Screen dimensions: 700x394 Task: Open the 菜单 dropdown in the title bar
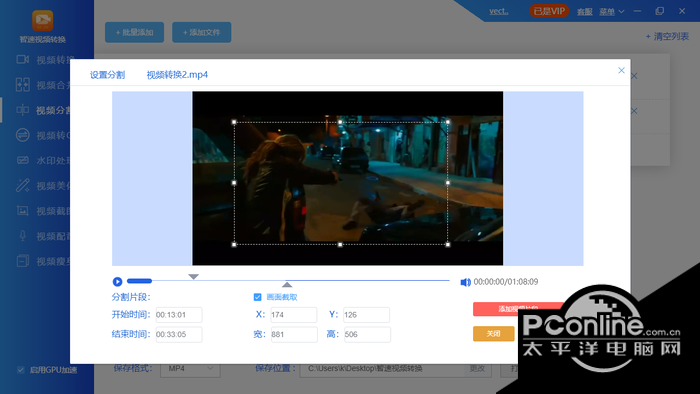612,12
